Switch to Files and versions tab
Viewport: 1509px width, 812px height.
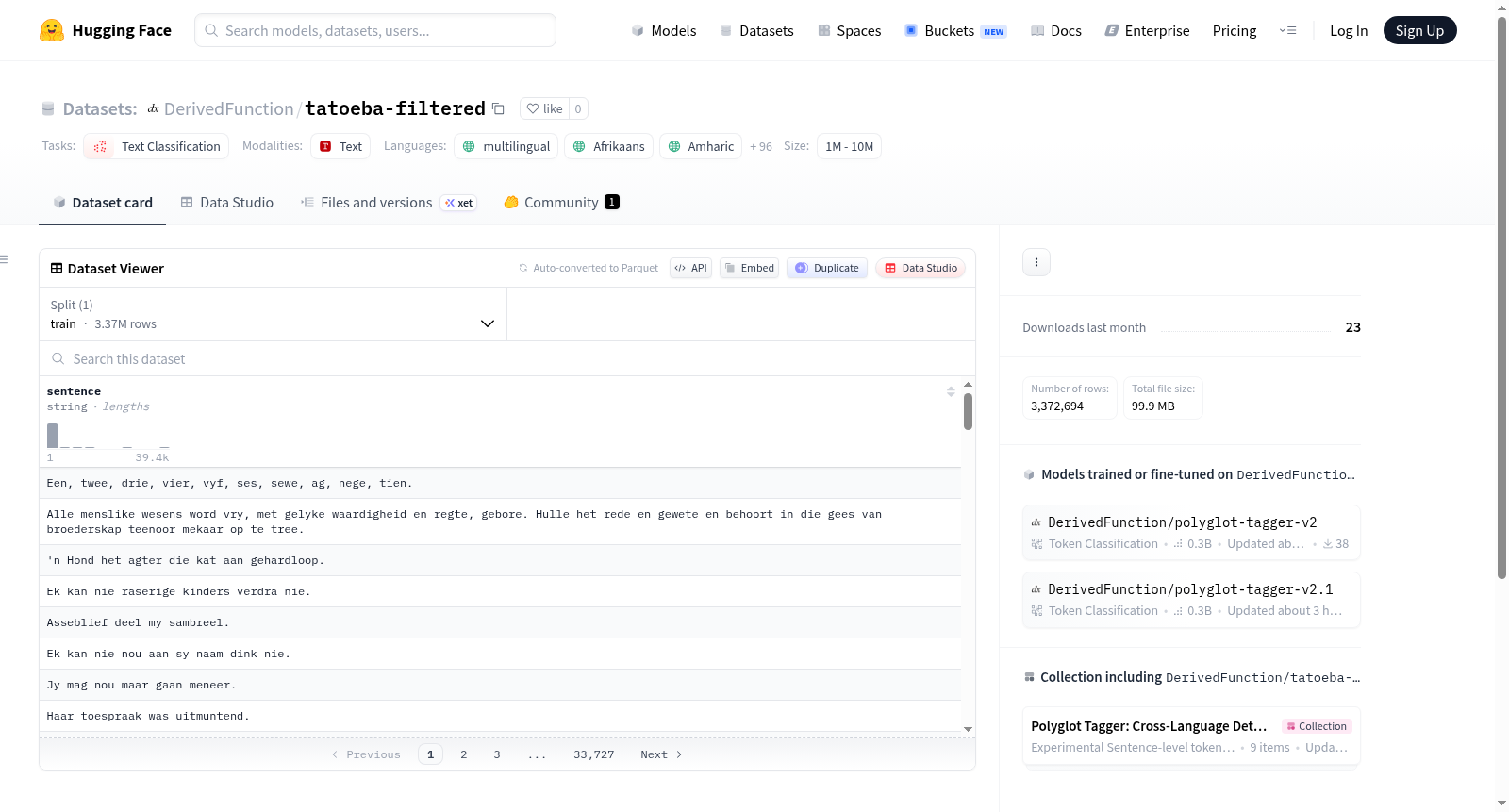389,202
